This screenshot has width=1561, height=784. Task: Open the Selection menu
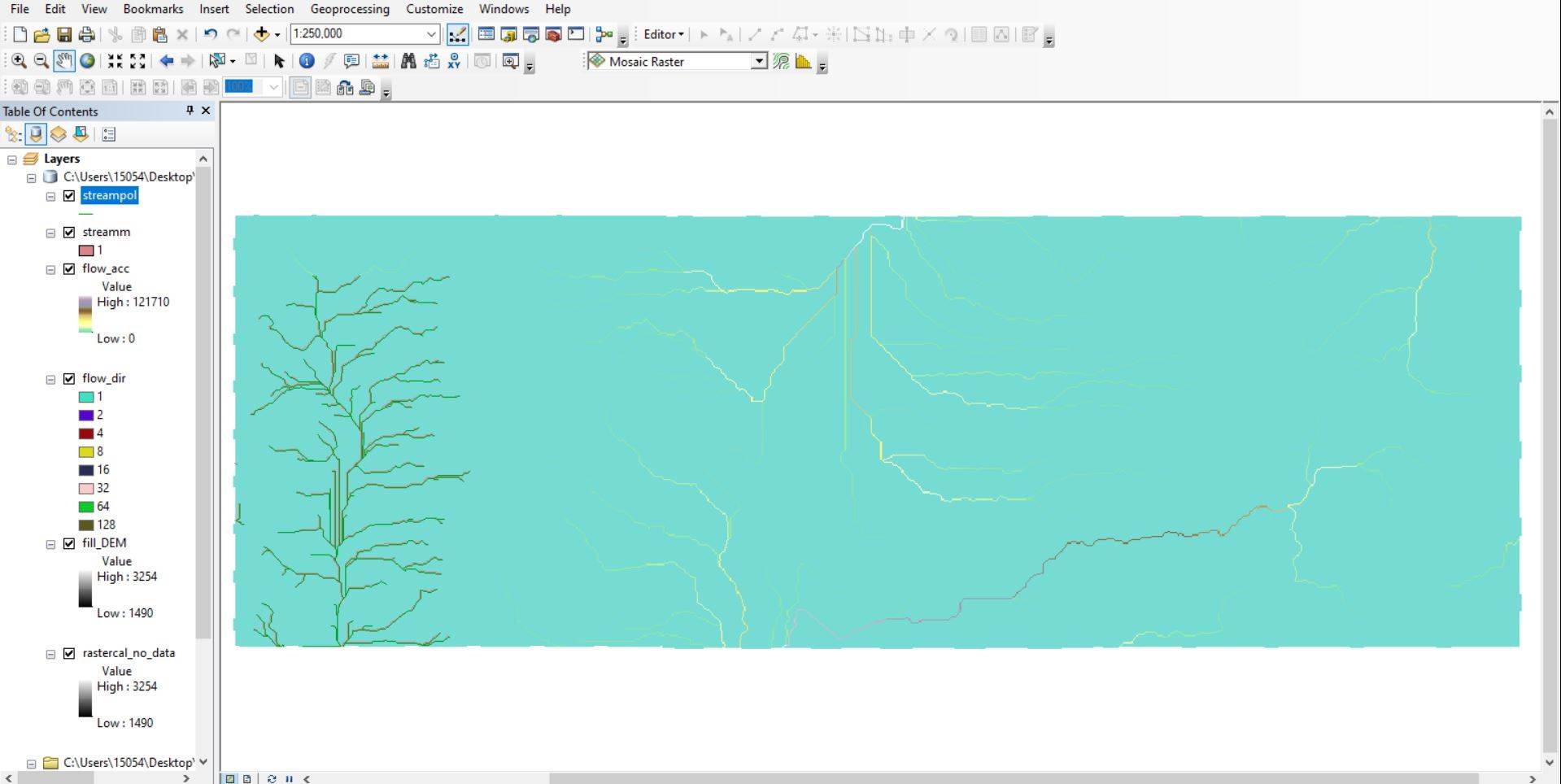[x=269, y=9]
